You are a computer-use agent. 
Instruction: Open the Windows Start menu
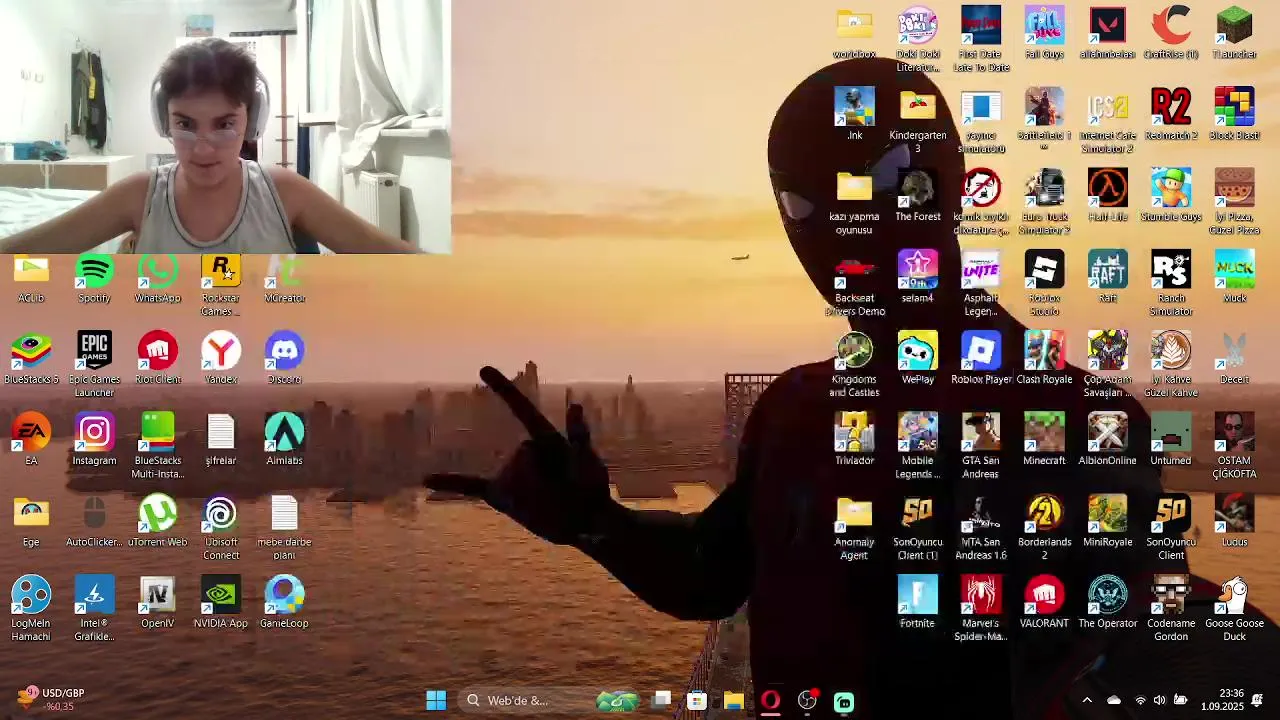click(x=436, y=701)
